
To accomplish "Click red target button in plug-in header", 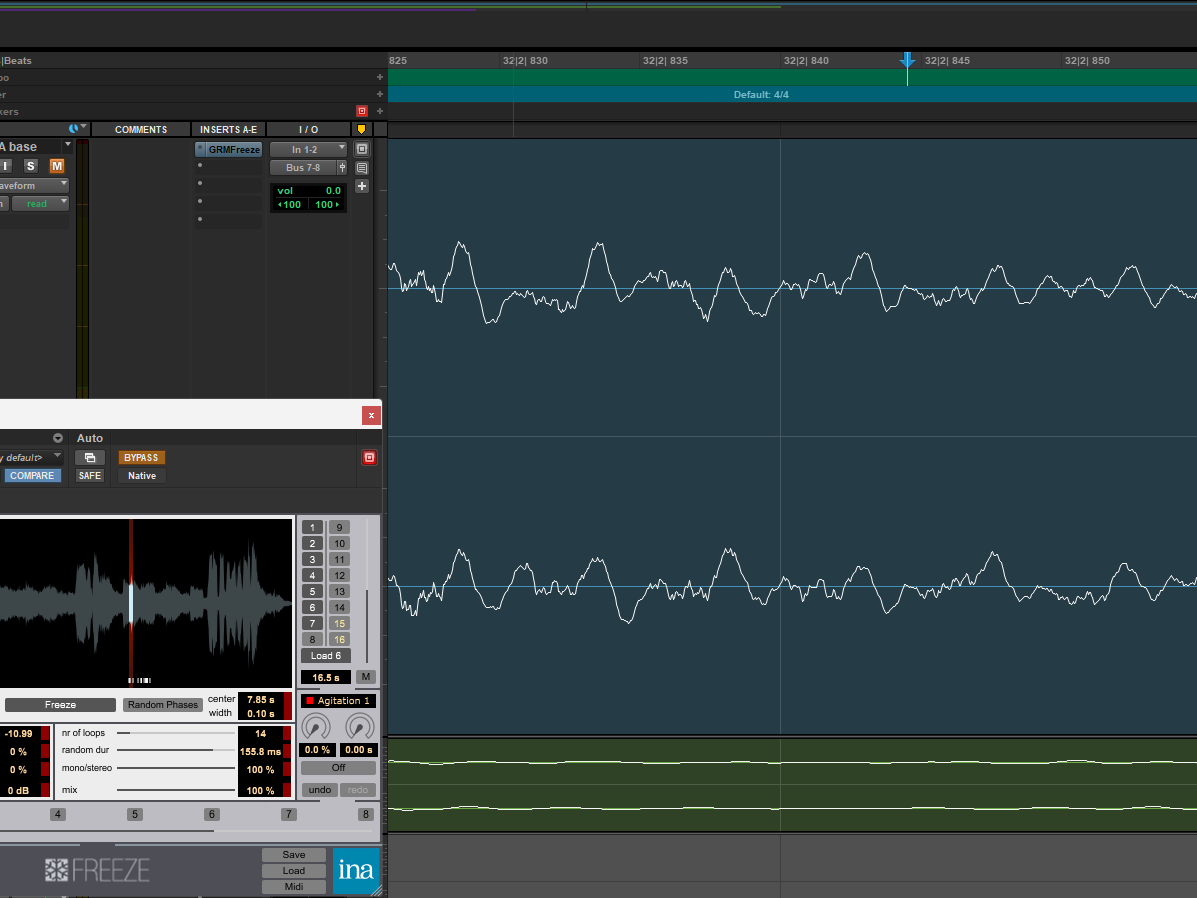I will coord(369,457).
